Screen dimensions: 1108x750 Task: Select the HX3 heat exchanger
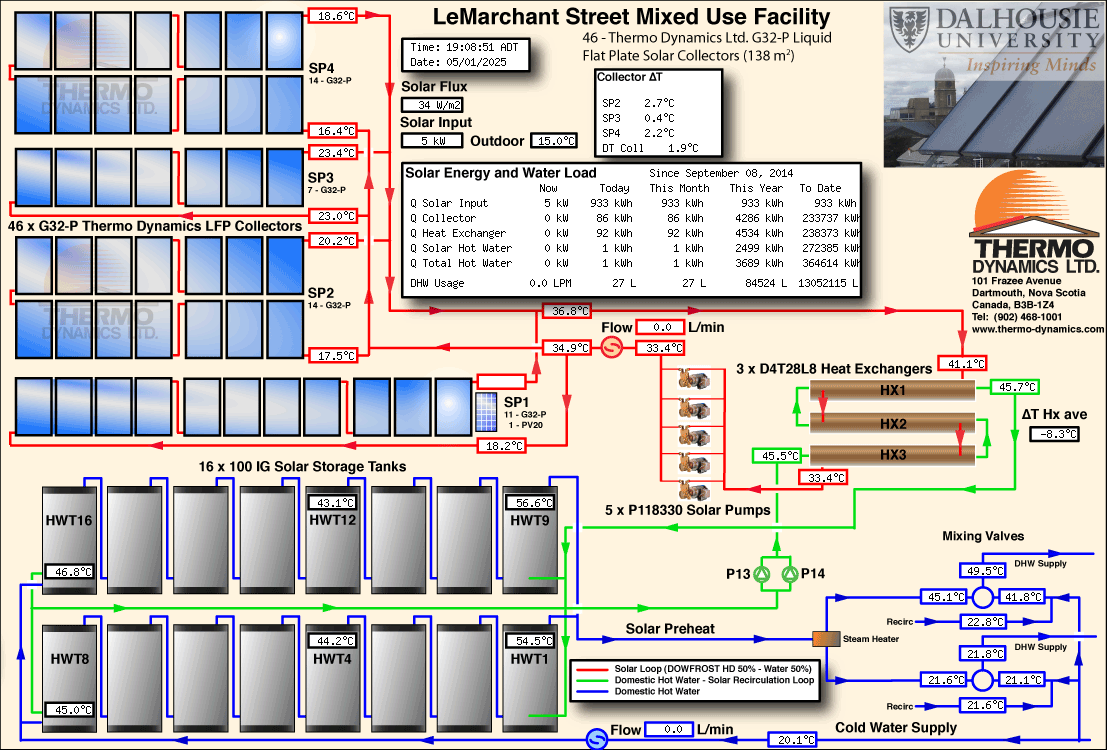[x=892, y=455]
